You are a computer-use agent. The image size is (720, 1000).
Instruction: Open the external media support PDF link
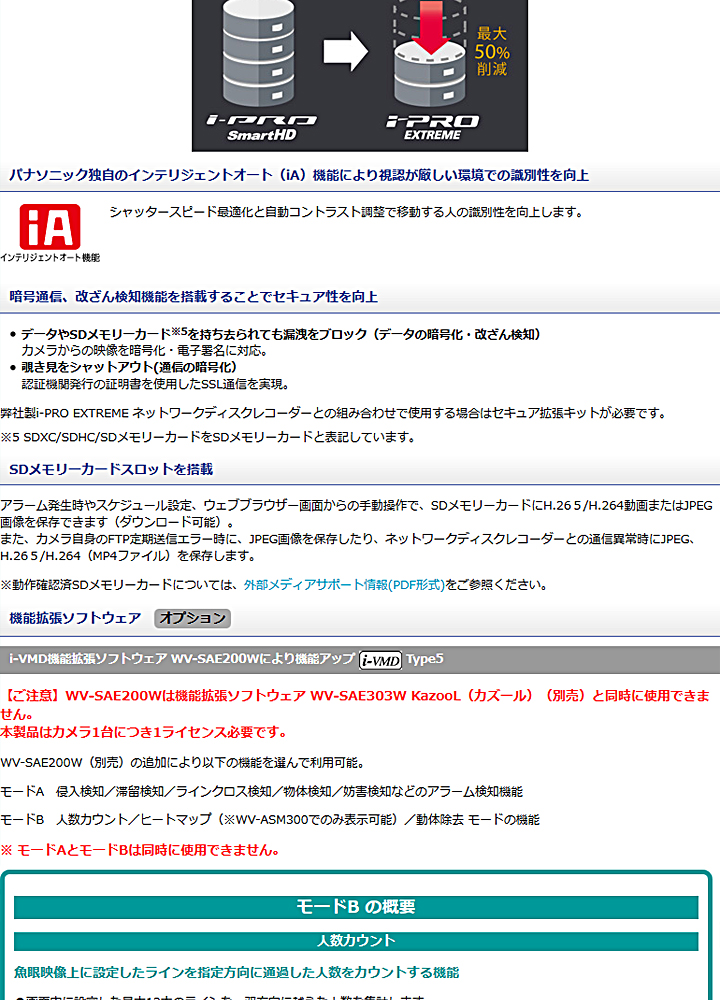(344, 585)
